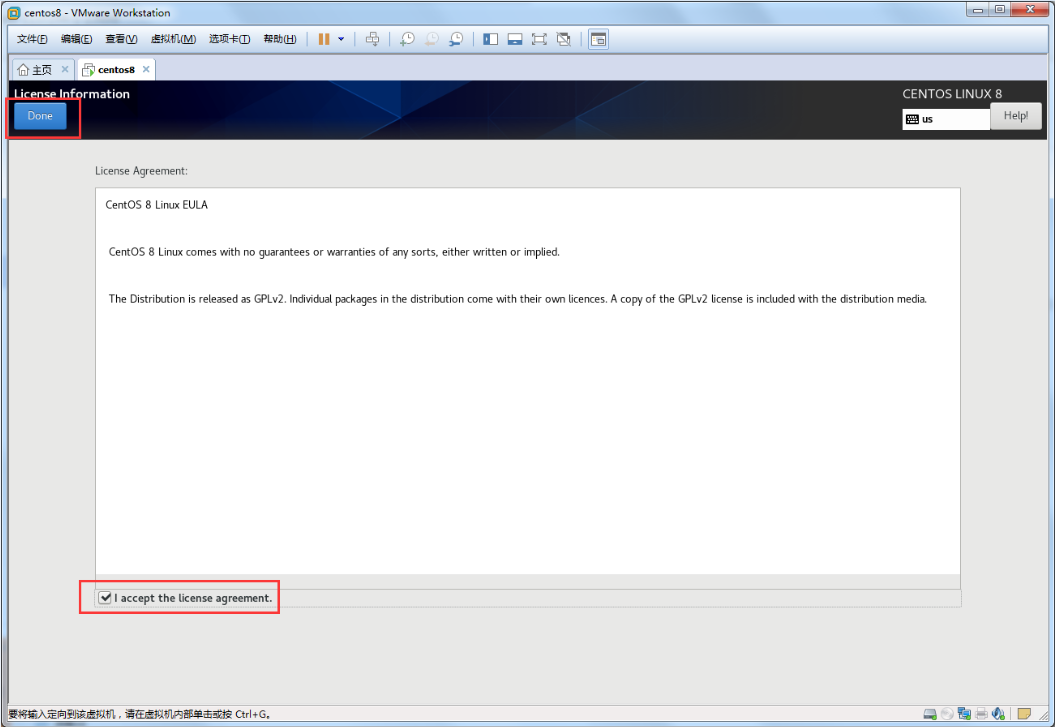Screen dimensions: 1055x727
Task: Click the network adapter status icon
Action: [964, 713]
